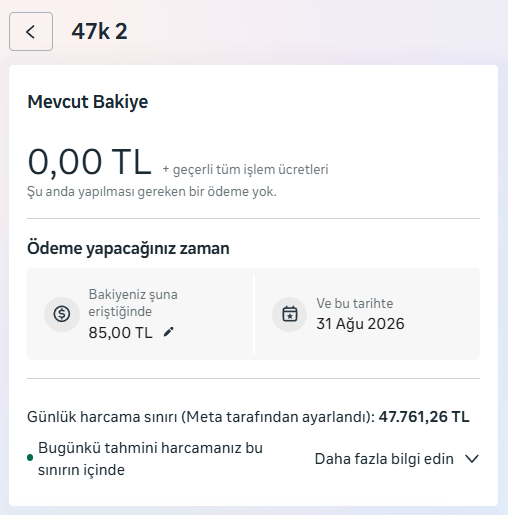
Task: Select the 0,00 TL balance amount
Action: [90, 162]
